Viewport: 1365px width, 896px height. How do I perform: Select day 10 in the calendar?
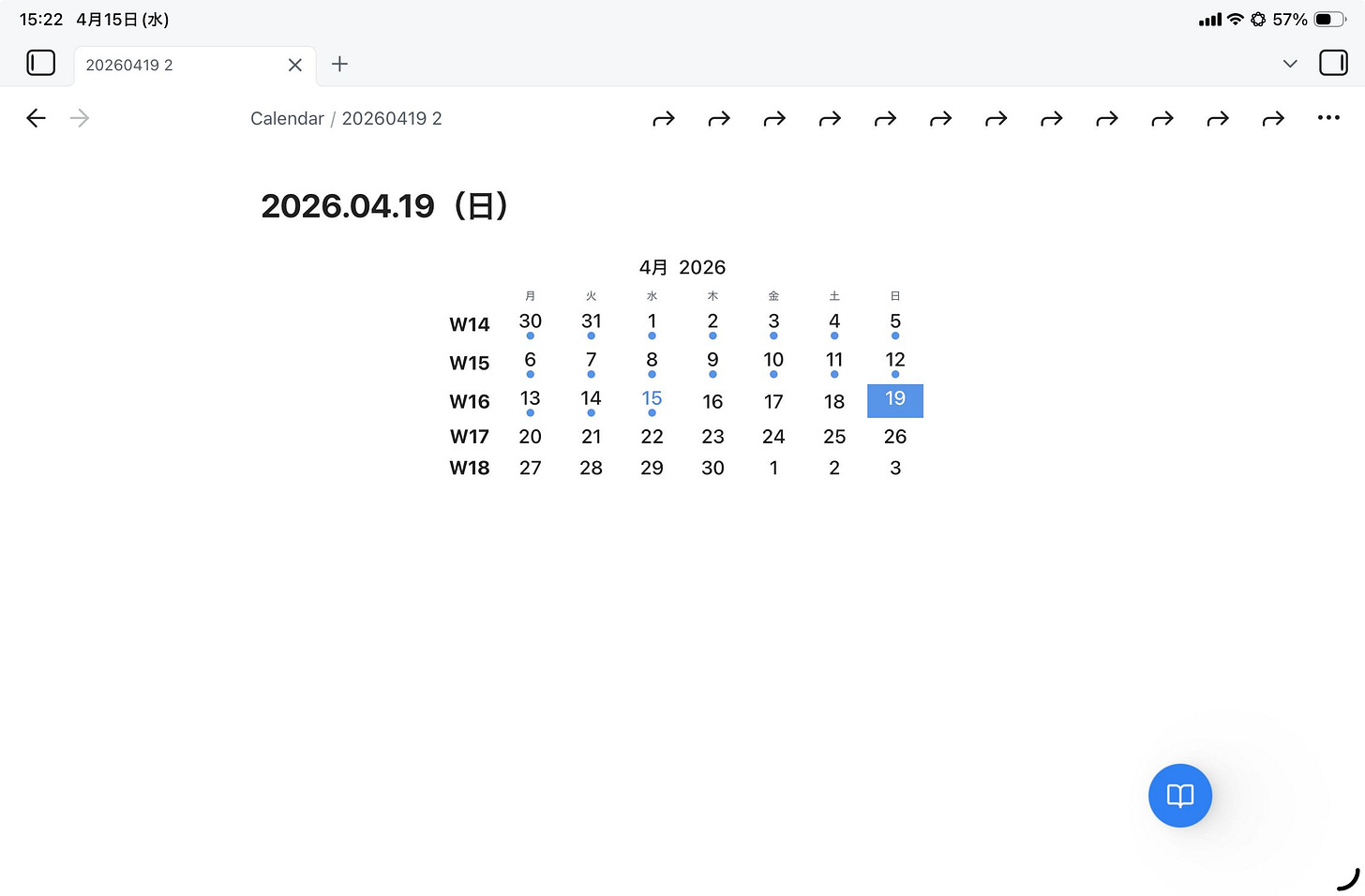click(773, 363)
